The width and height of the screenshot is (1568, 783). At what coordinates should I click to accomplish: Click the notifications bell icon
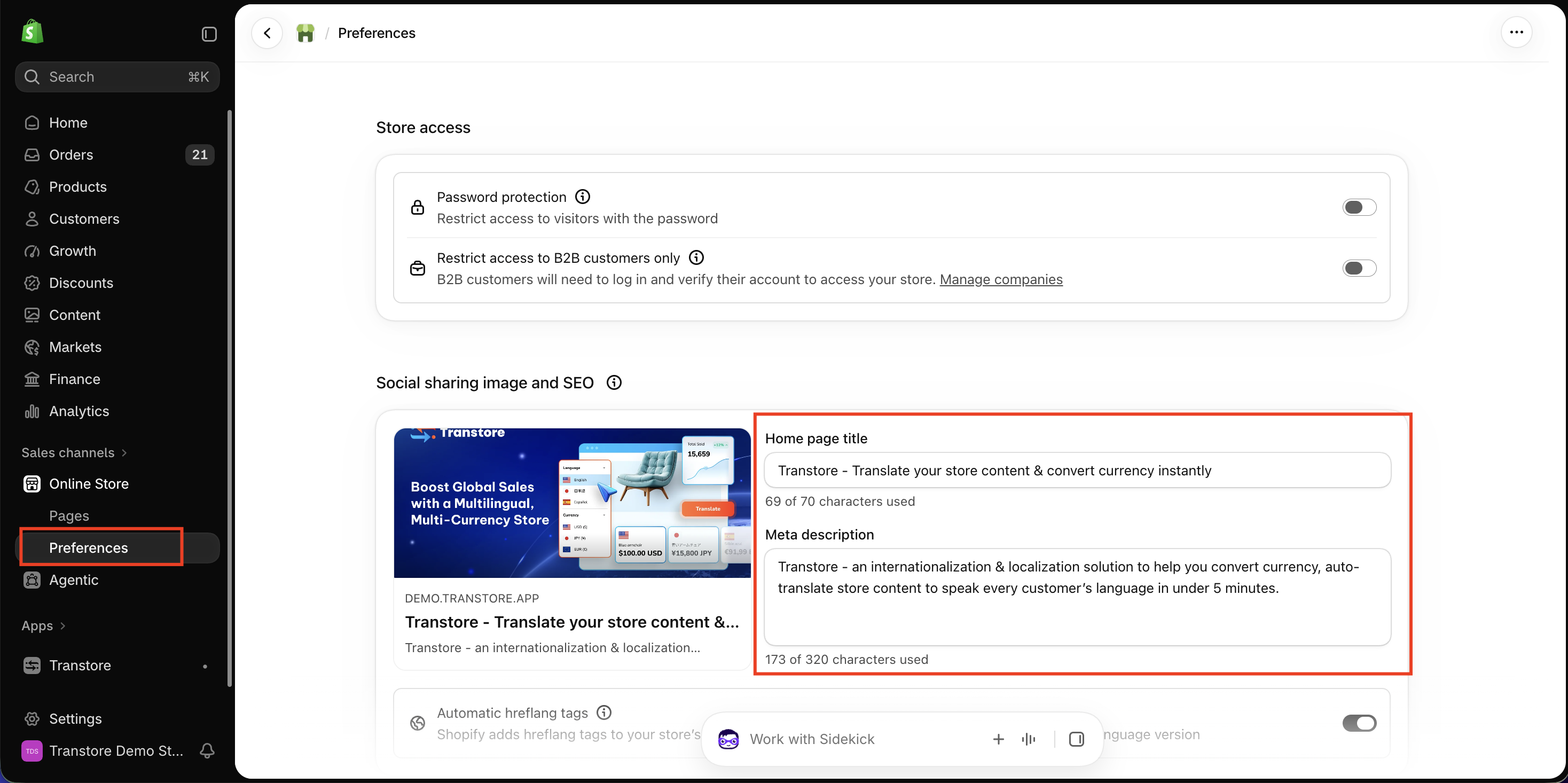pos(207,751)
